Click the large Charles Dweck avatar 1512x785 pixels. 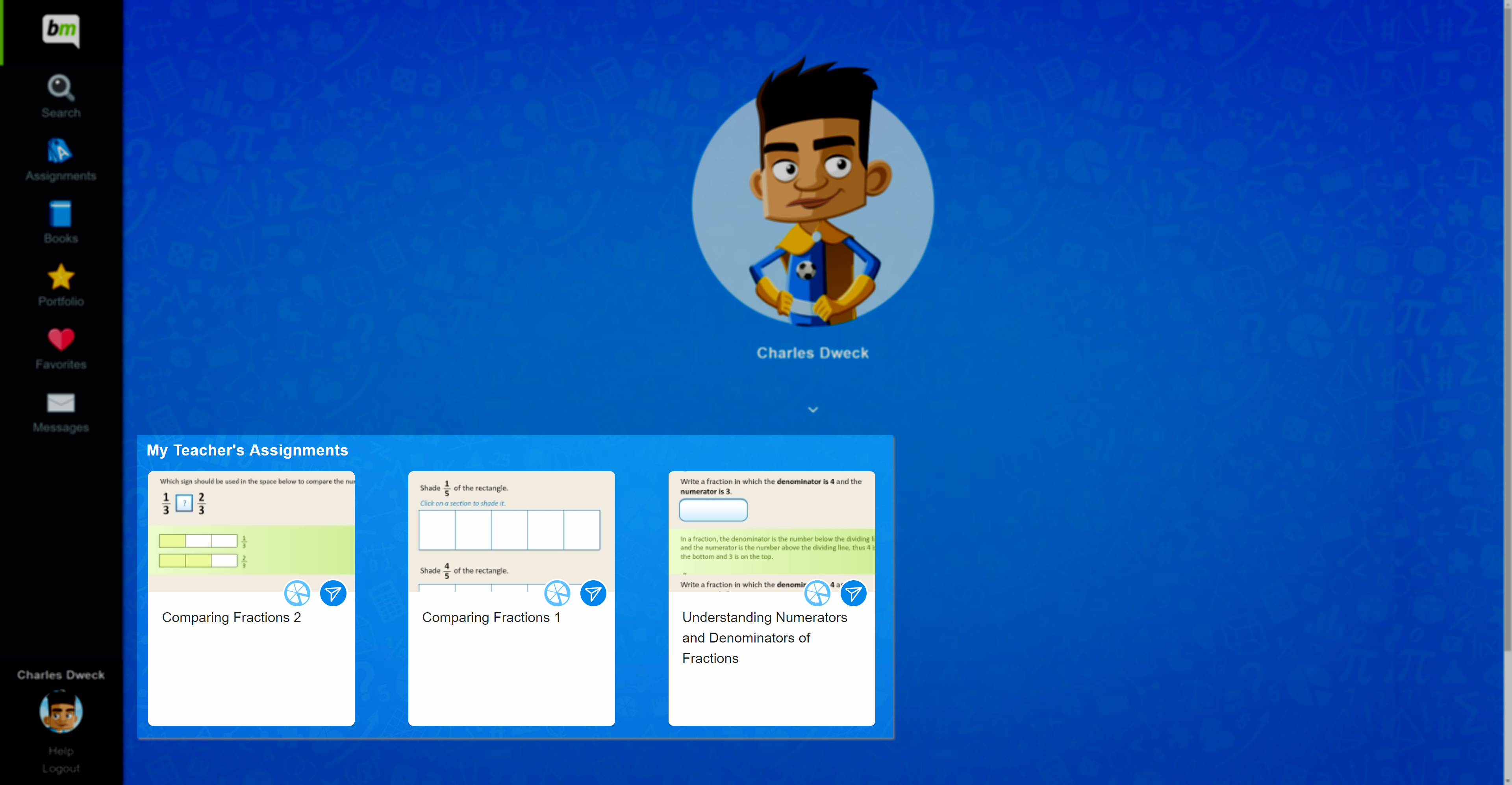click(x=812, y=206)
